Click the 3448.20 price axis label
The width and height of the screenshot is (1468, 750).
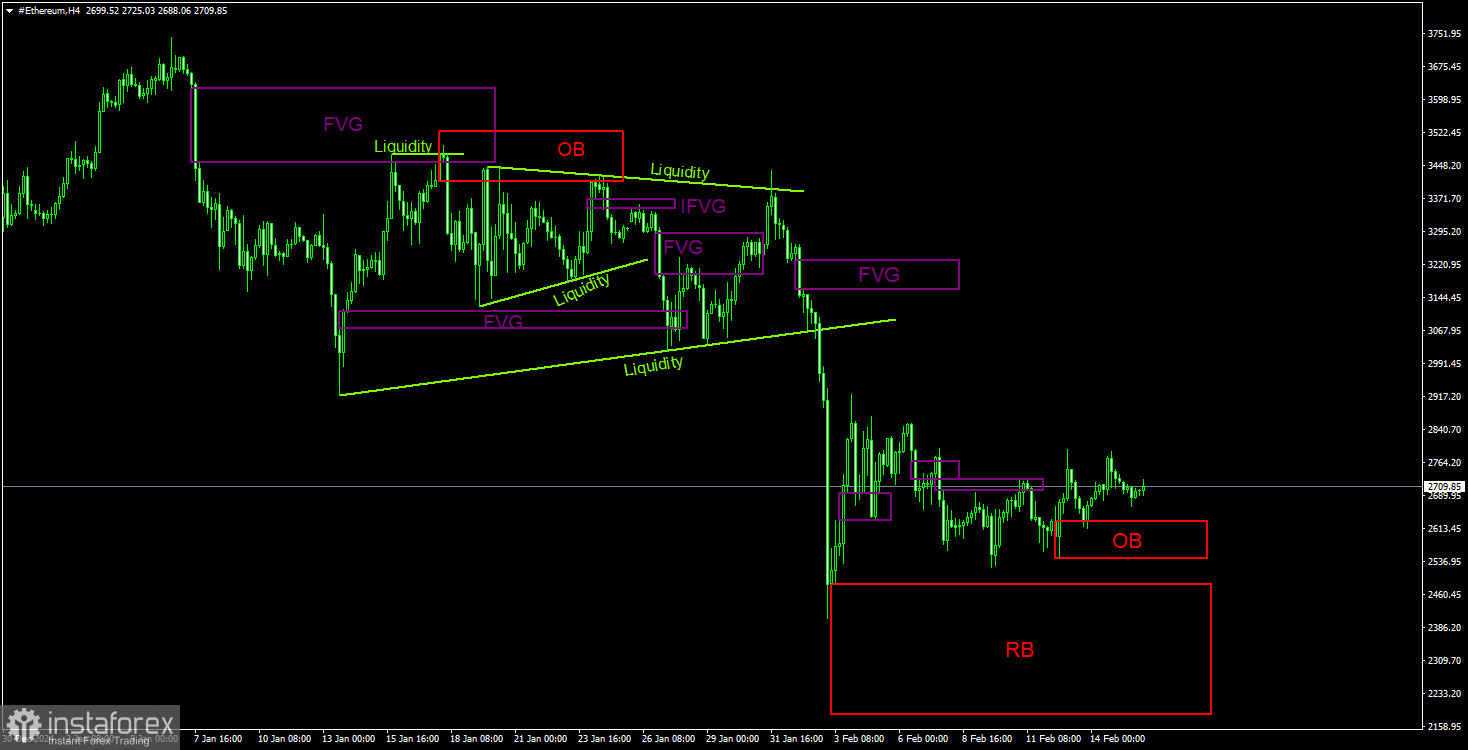click(x=1445, y=166)
